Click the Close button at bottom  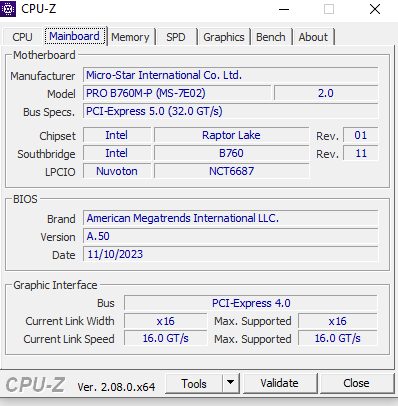coord(356,383)
